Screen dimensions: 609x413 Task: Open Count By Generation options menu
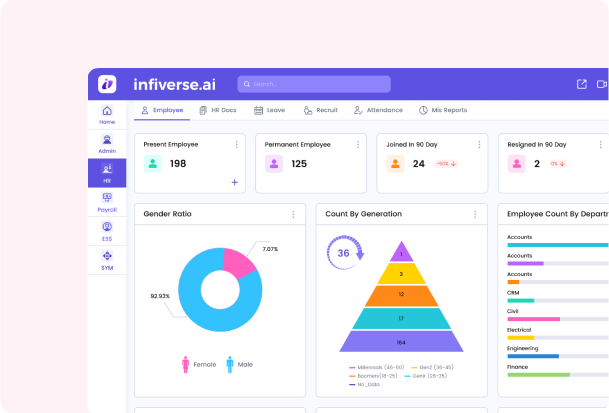coord(475,214)
